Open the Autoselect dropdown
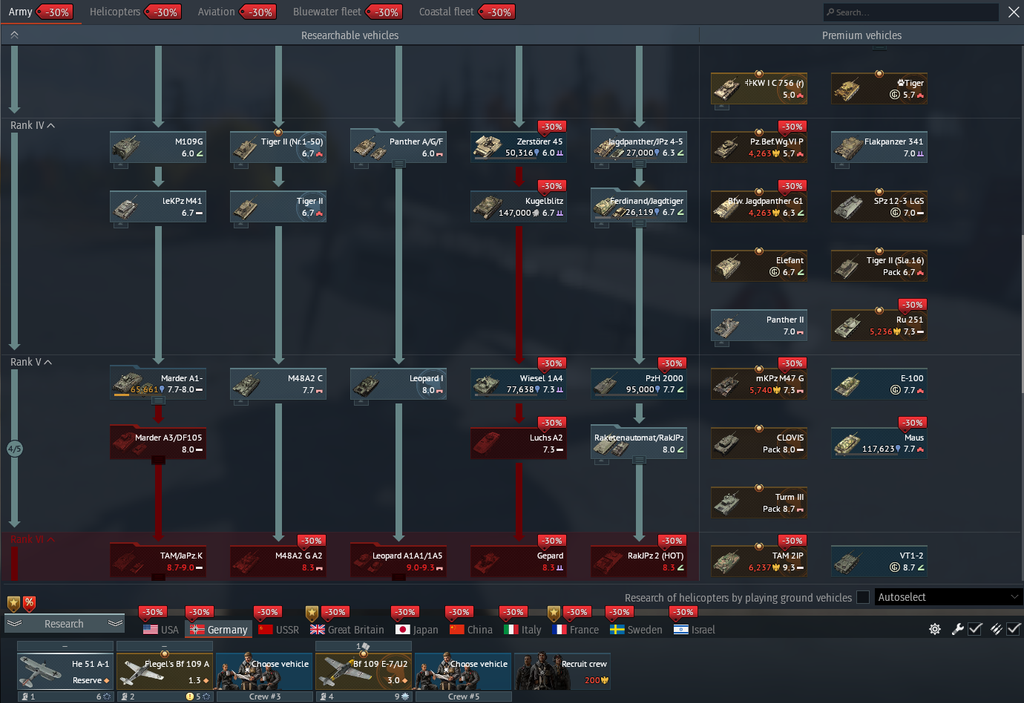 pyautogui.click(x=948, y=597)
